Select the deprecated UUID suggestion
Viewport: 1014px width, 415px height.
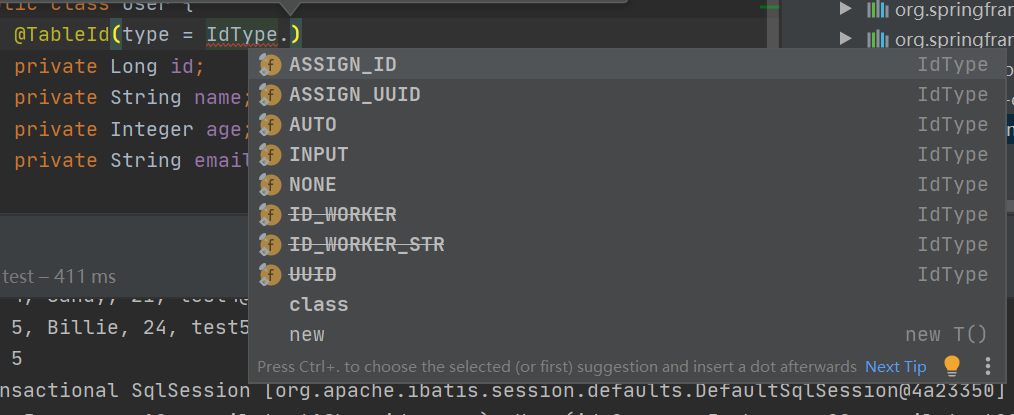[x=313, y=275]
